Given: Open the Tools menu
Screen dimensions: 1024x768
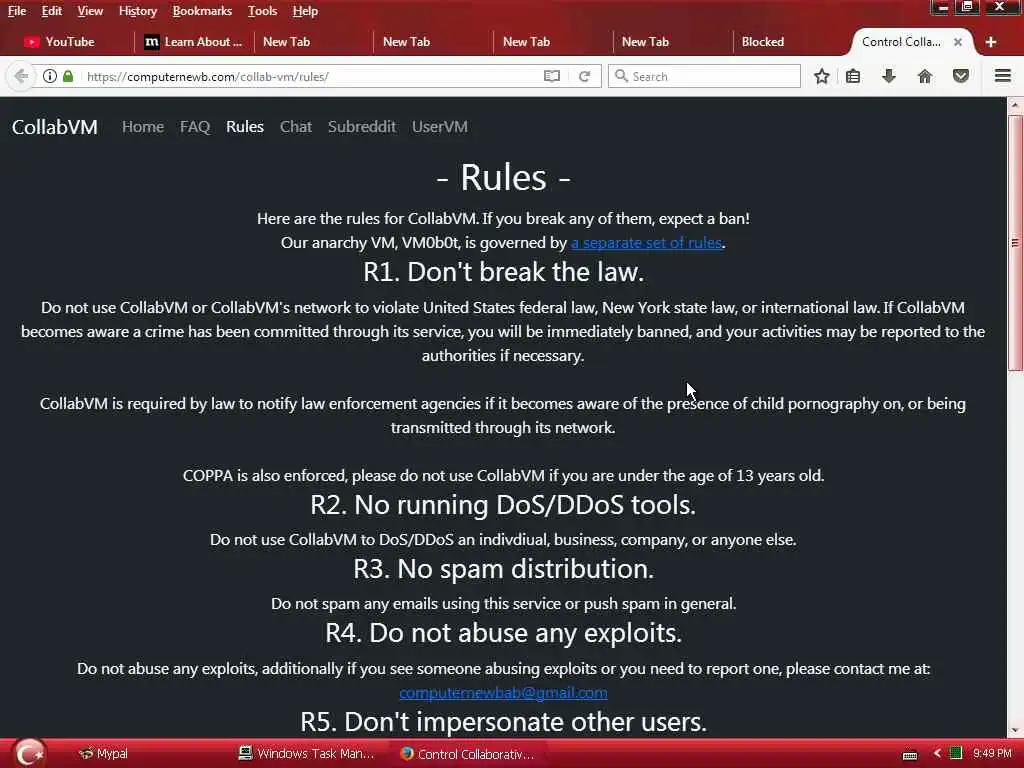Looking at the screenshot, I should click(x=262, y=11).
